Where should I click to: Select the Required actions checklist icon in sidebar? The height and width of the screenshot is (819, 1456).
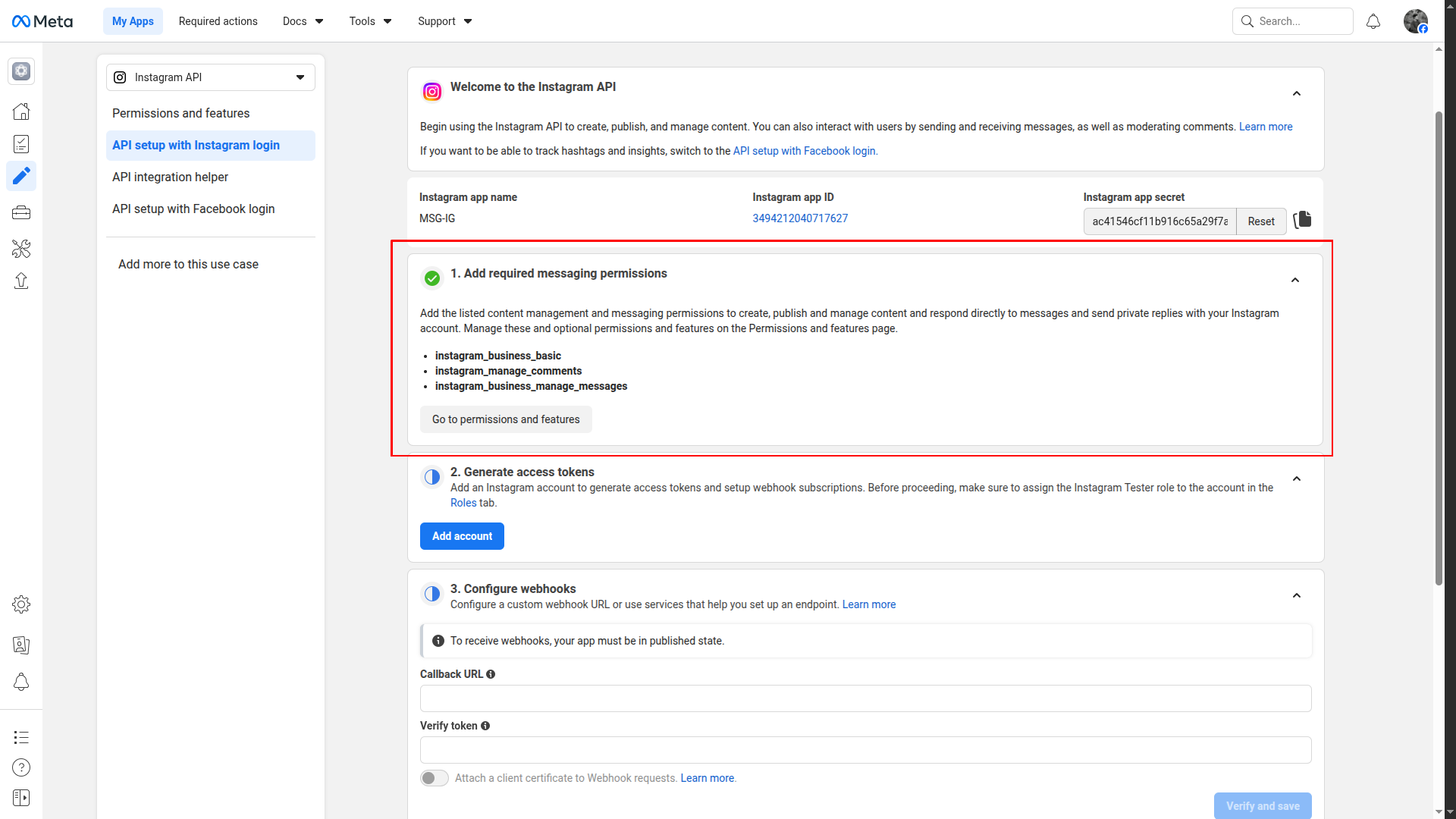[x=21, y=144]
